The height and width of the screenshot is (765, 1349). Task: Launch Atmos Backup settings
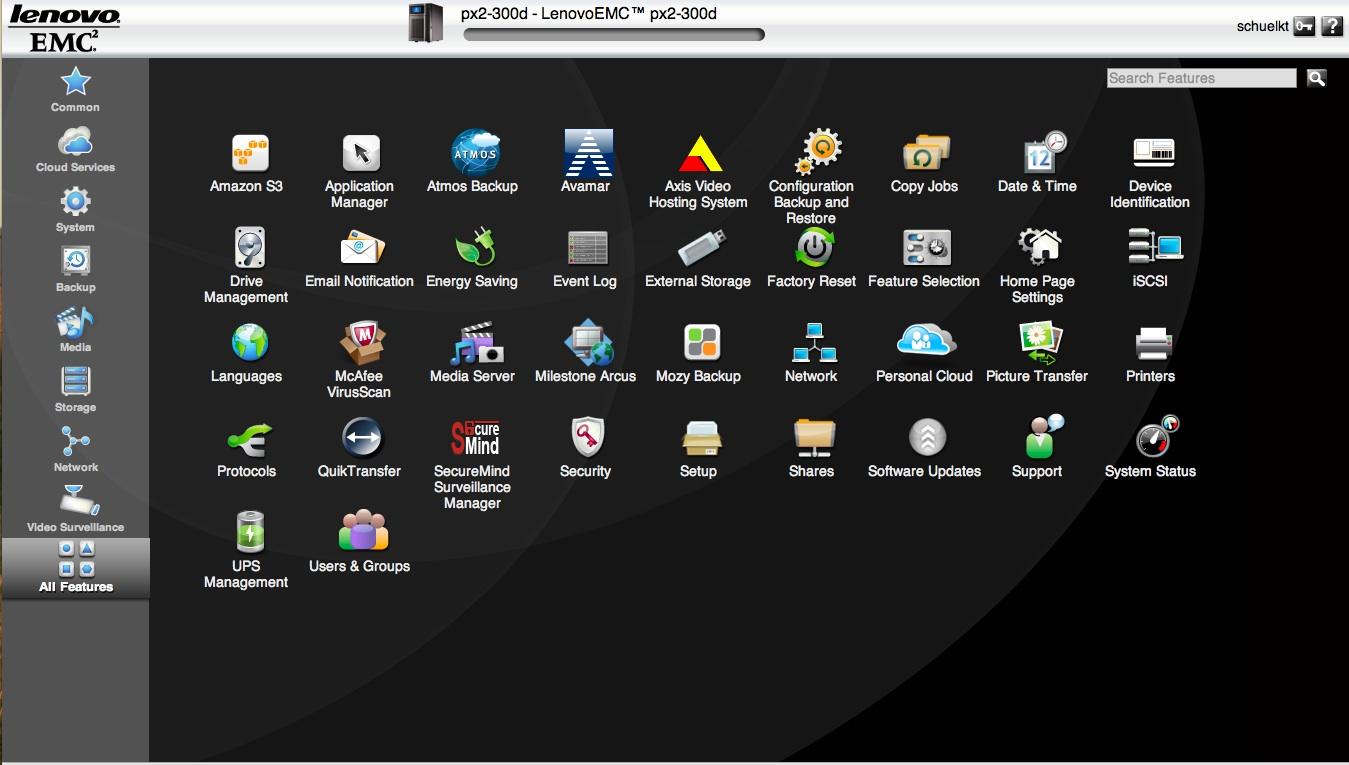pyautogui.click(x=473, y=154)
